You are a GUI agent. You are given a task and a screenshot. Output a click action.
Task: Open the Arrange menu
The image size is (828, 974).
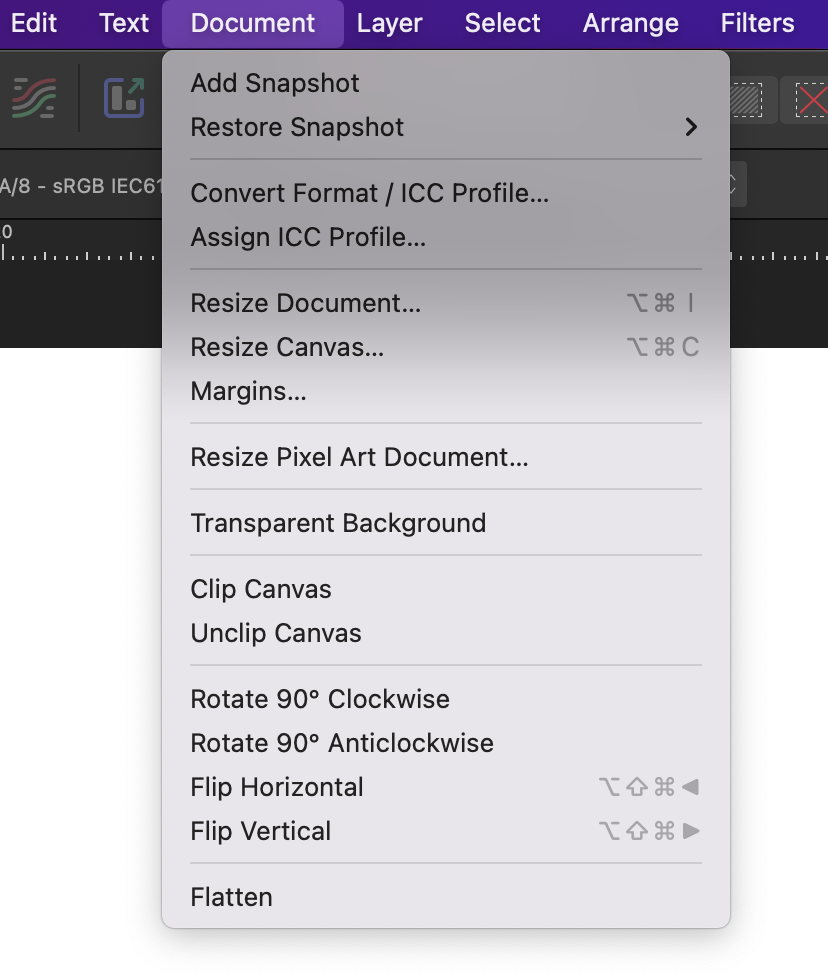click(x=630, y=23)
